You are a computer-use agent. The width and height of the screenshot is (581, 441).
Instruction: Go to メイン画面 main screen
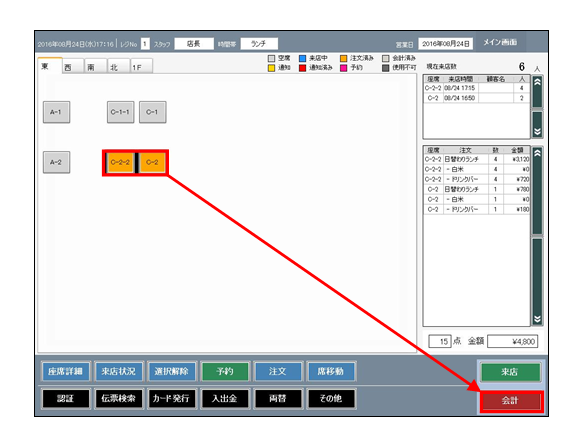click(x=500, y=42)
